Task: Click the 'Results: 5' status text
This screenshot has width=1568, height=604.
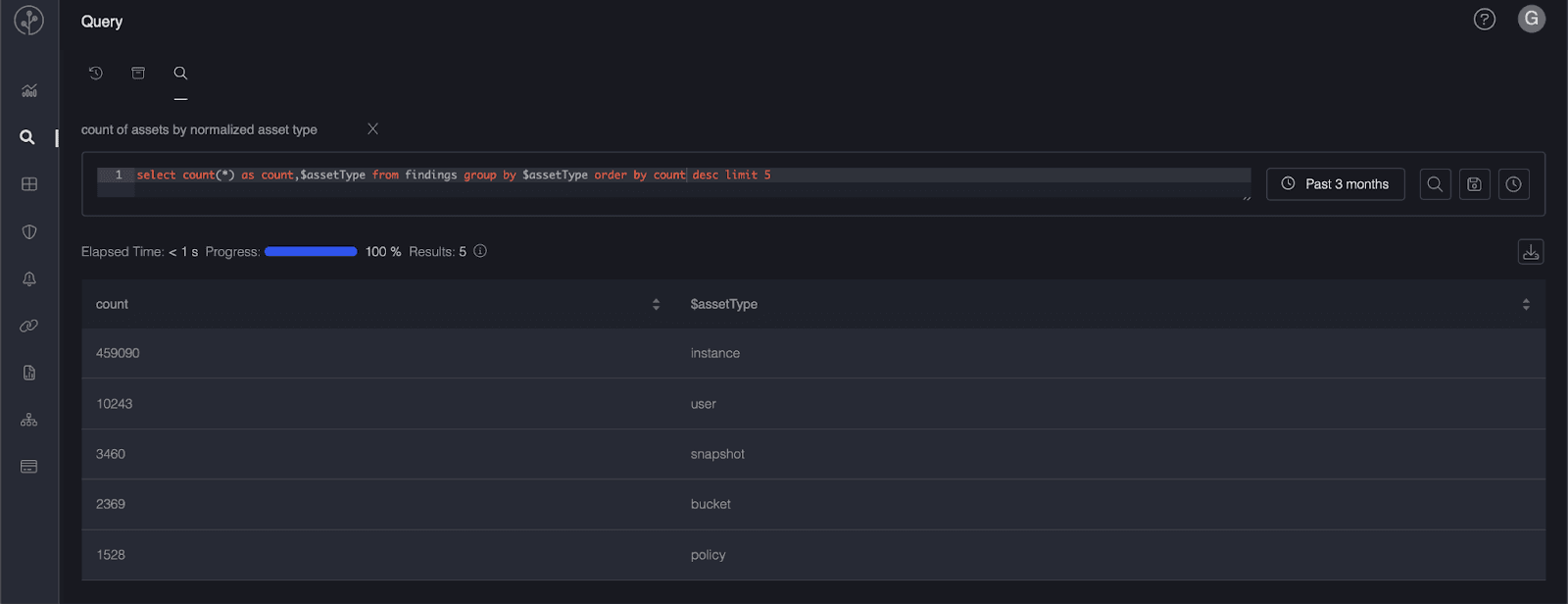Action: (437, 252)
